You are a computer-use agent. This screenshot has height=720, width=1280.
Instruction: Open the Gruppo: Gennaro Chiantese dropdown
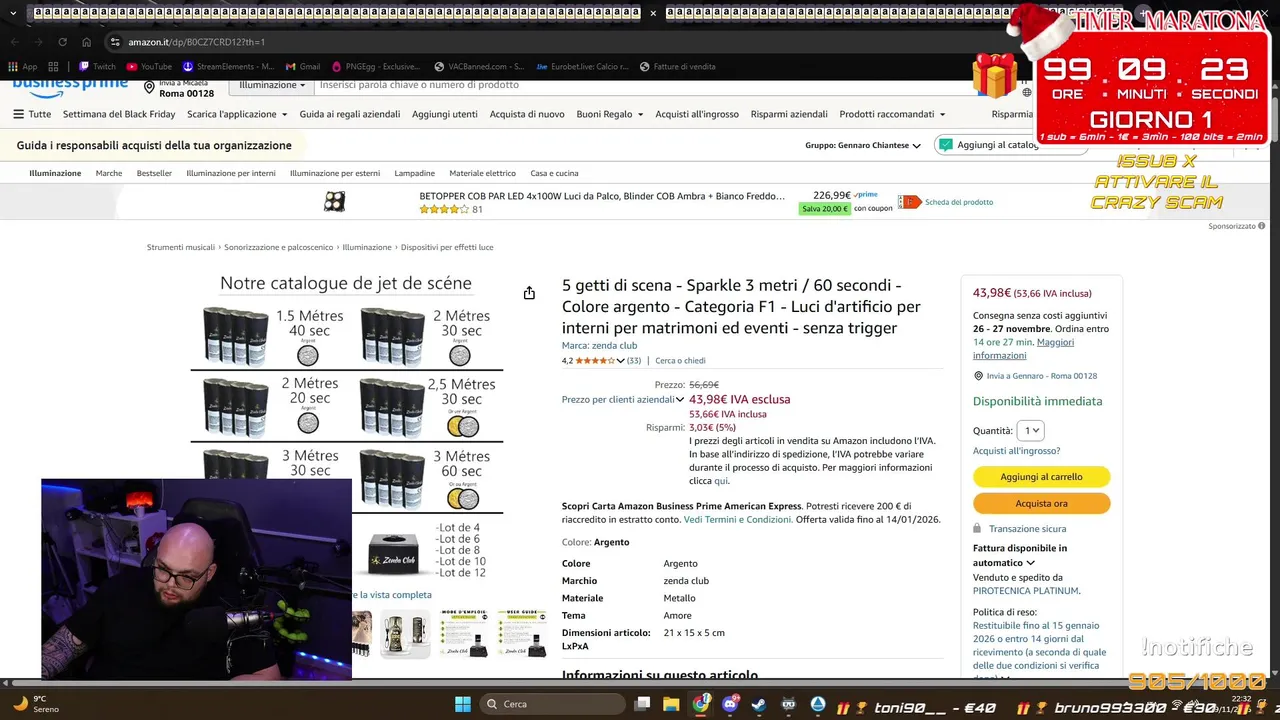863,145
